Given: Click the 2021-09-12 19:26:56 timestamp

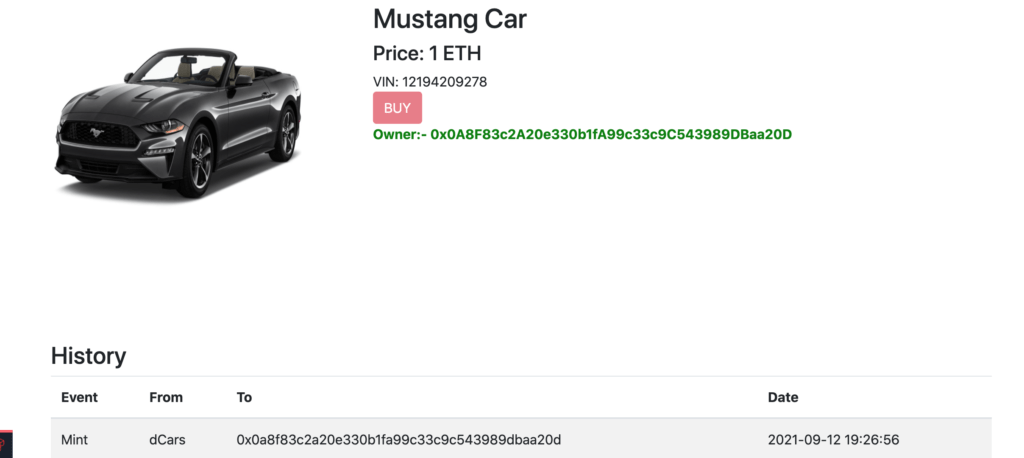Looking at the screenshot, I should (833, 440).
